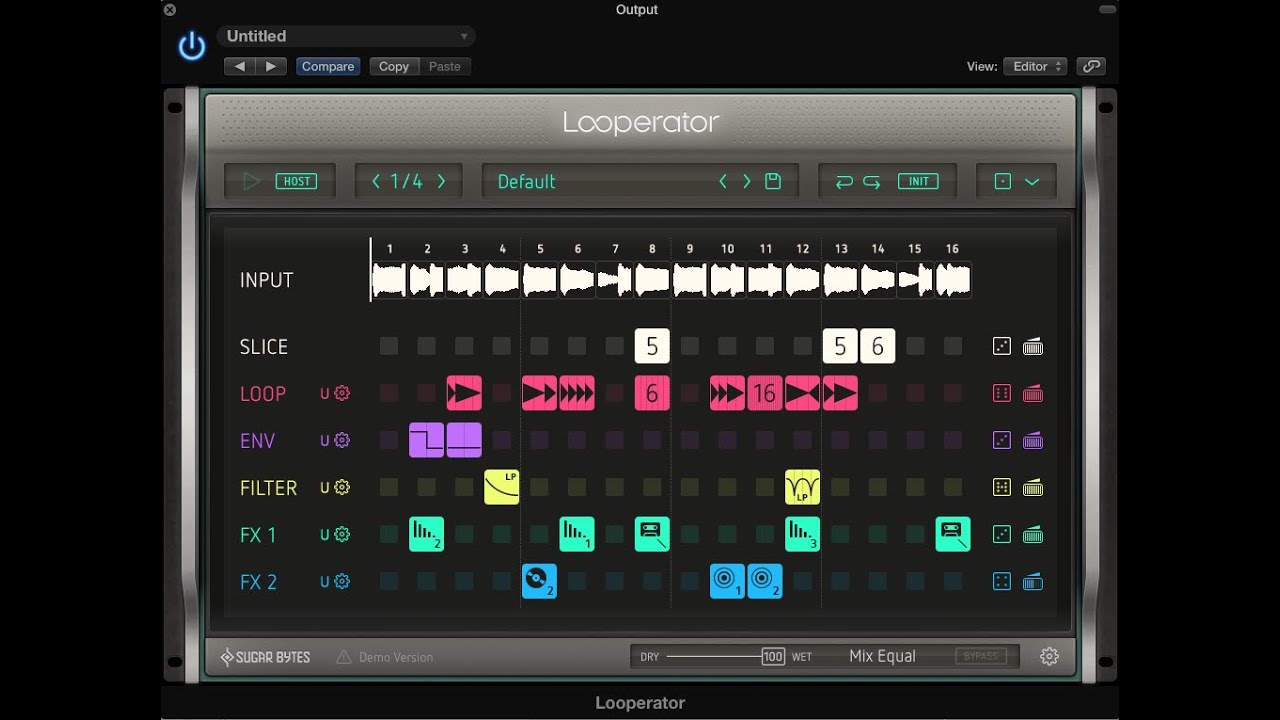The height and width of the screenshot is (720, 1280).
Task: Expand the pattern options chevron menu
Action: [x=1032, y=181]
